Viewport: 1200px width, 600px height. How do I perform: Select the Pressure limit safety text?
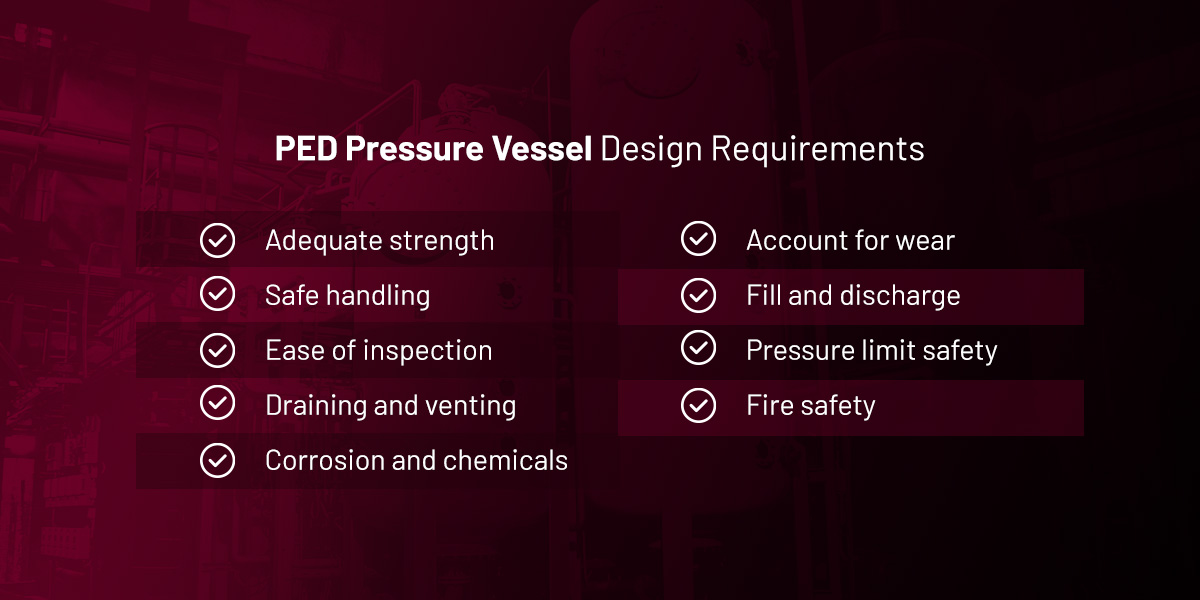click(x=871, y=351)
